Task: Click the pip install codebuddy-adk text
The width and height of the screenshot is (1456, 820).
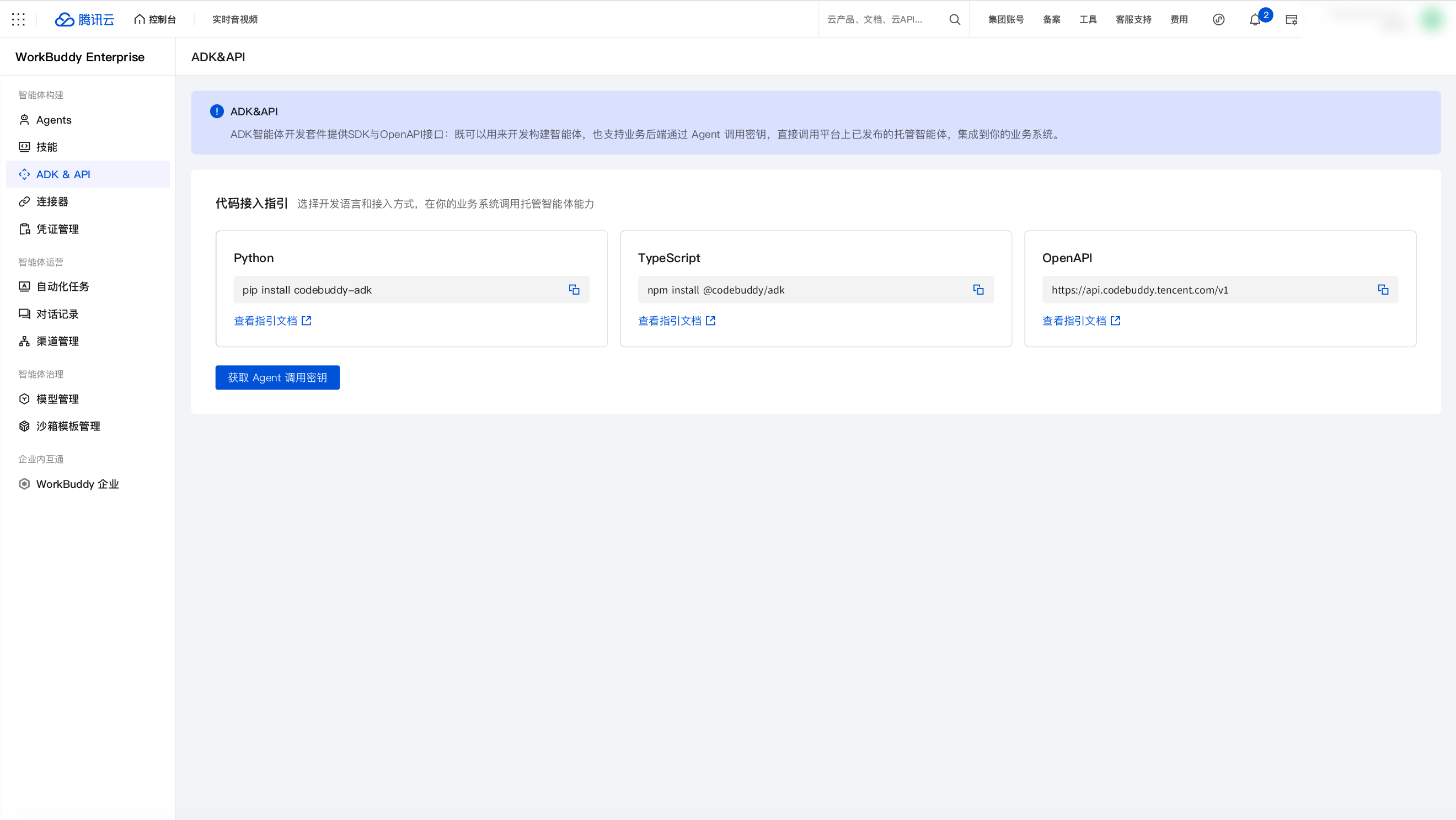Action: pyautogui.click(x=307, y=290)
